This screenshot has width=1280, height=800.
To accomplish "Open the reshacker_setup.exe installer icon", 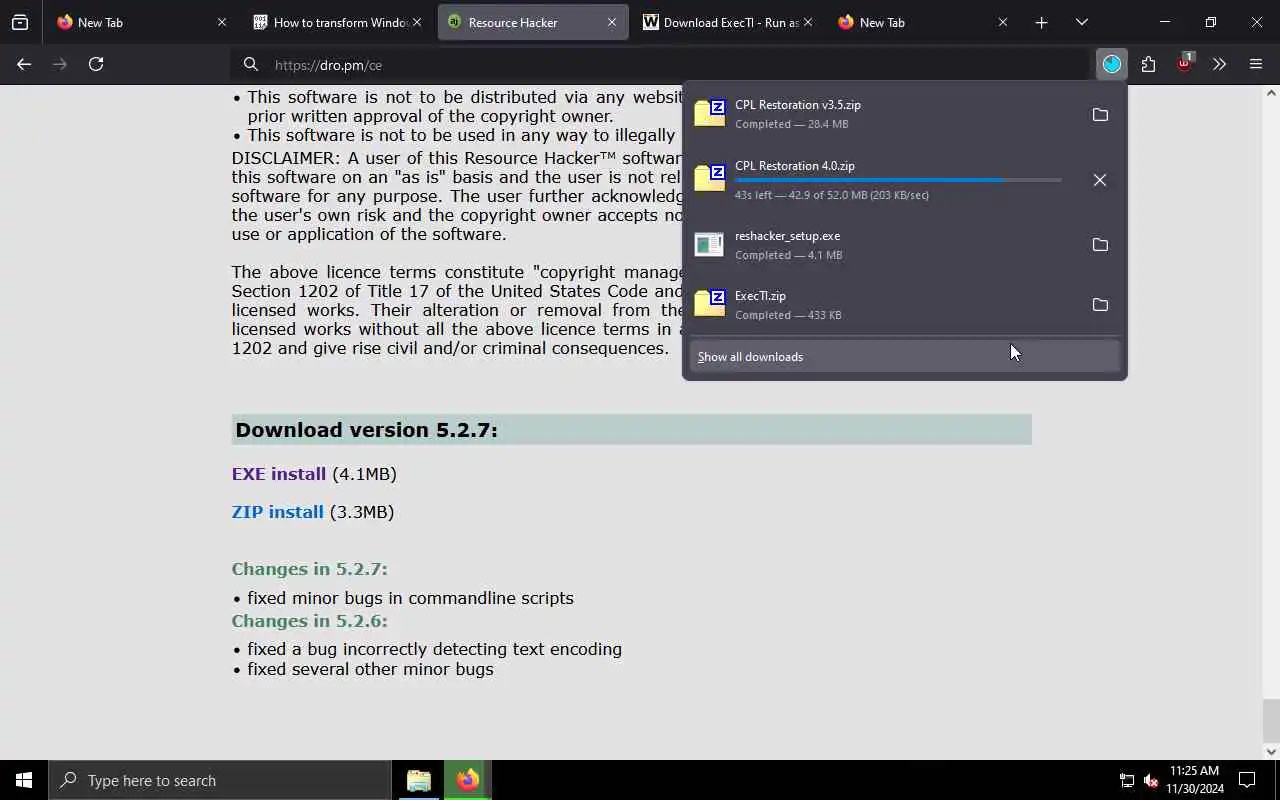I will 709,244.
